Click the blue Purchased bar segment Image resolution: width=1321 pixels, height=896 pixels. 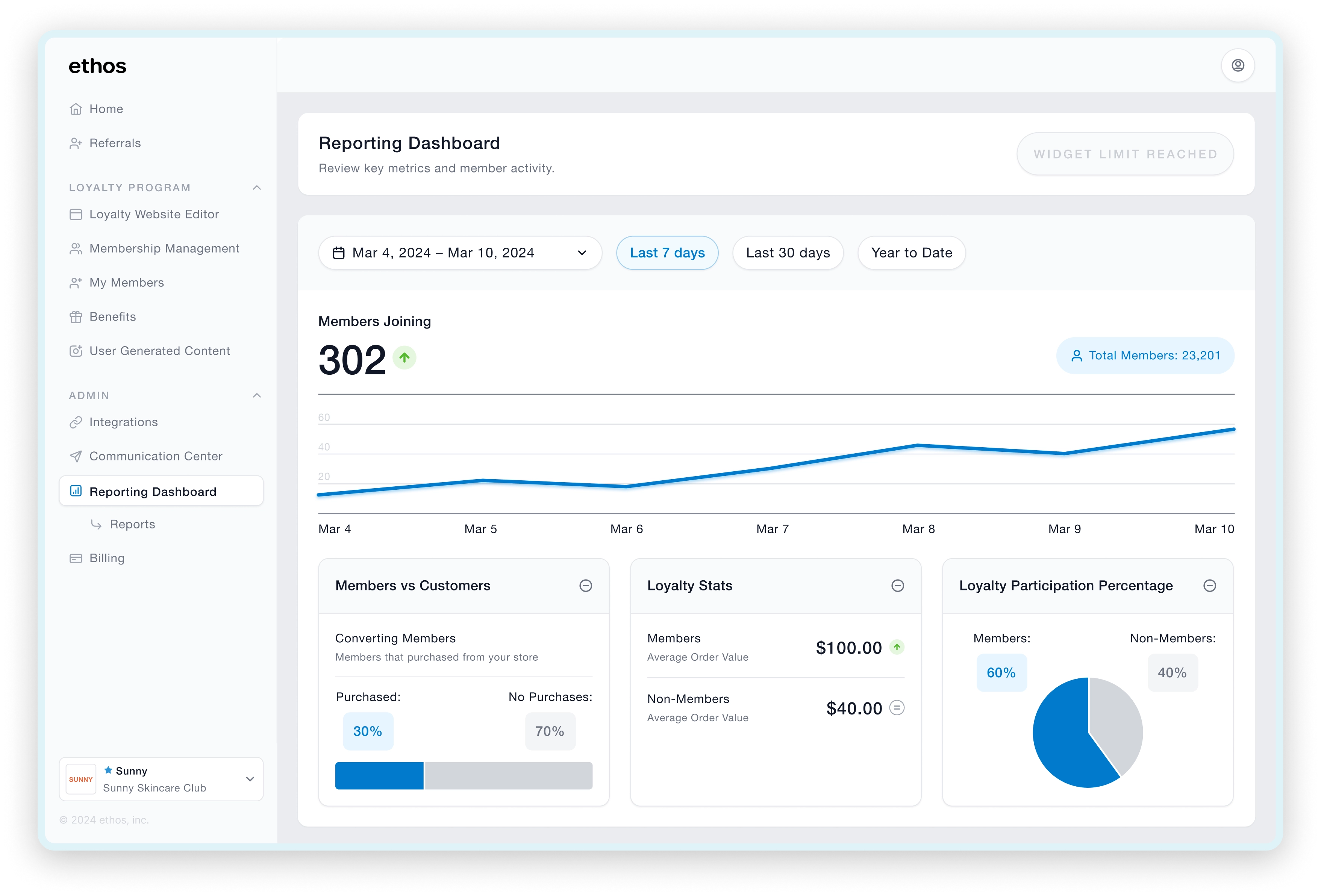point(379,776)
